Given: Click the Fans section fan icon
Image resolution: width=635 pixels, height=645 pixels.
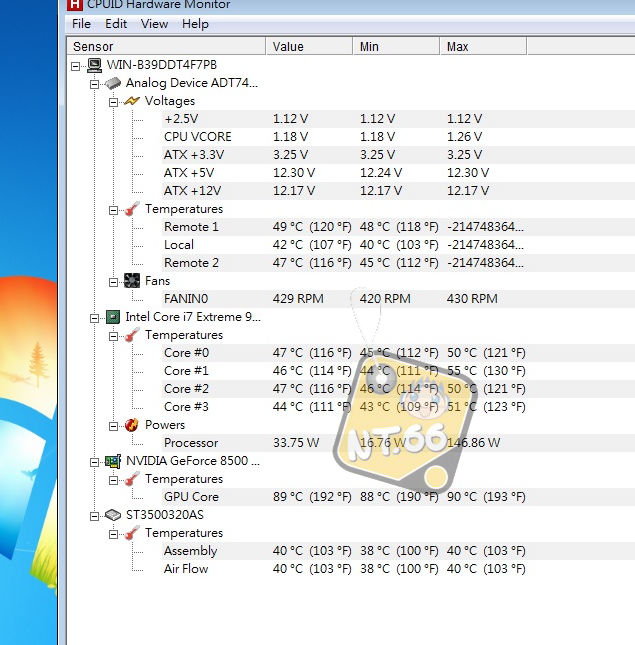Looking at the screenshot, I should pyautogui.click(x=132, y=281).
